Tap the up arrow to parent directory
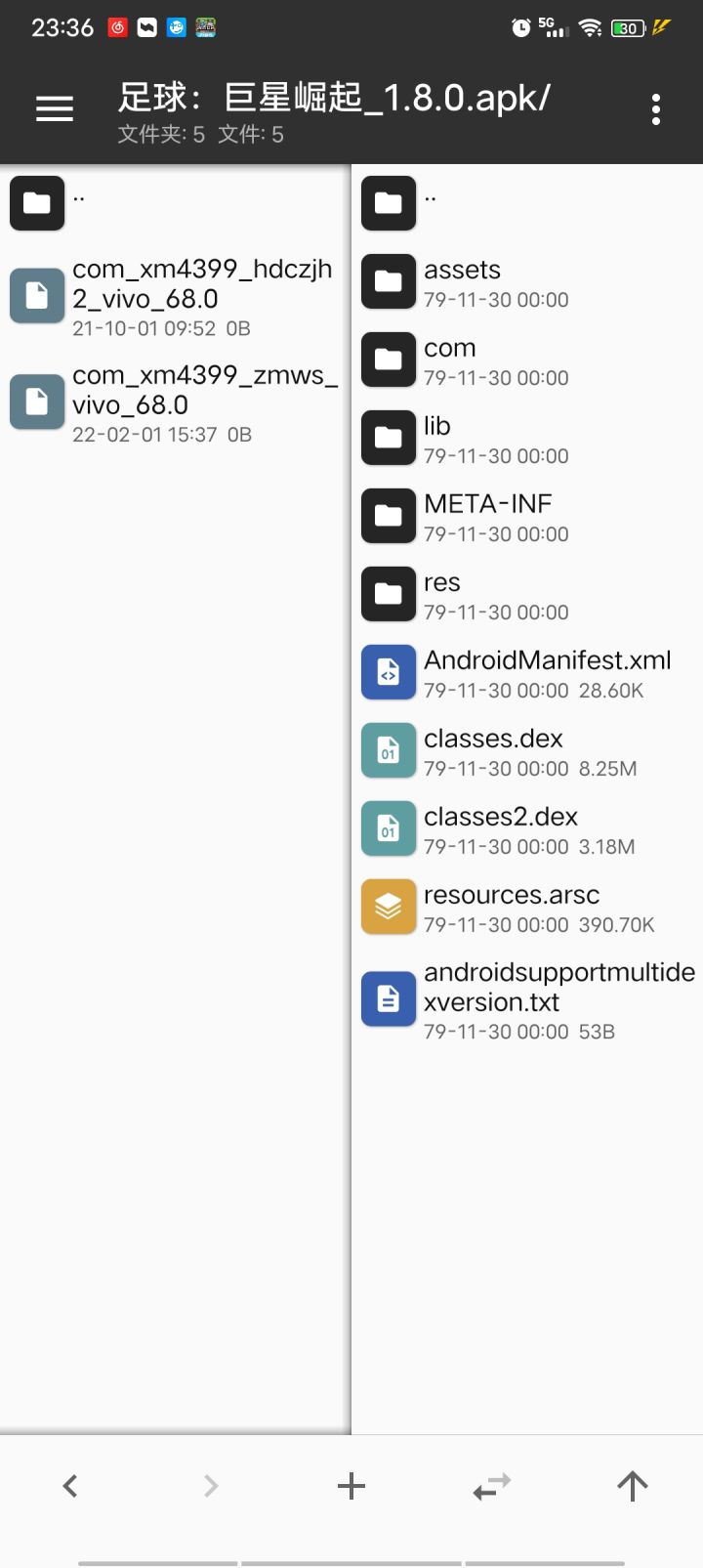Viewport: 703px width, 1568px height. coord(633,1486)
